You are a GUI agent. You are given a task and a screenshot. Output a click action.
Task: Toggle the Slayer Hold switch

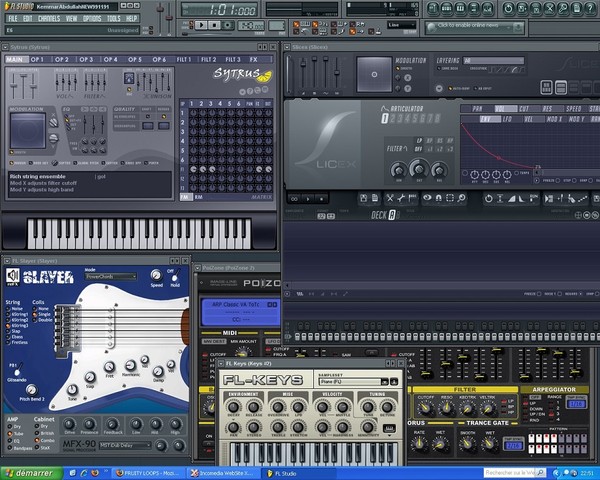[175, 278]
